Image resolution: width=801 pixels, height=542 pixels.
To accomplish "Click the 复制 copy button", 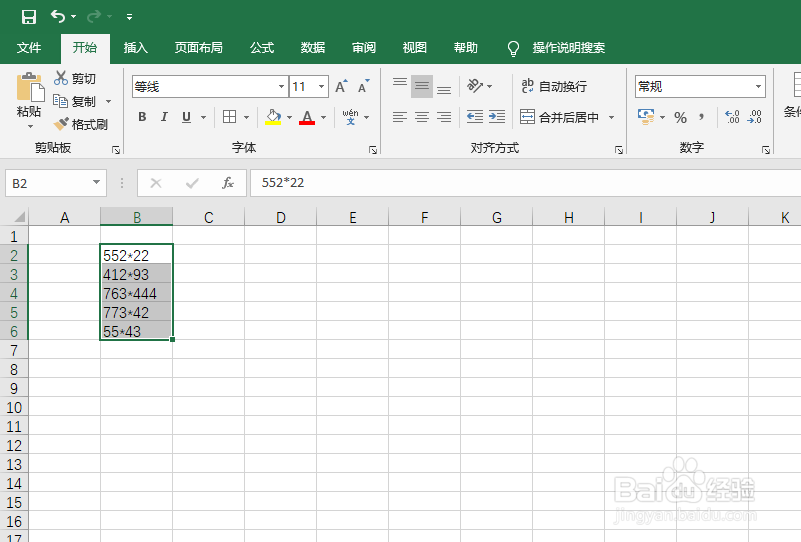I will click(x=75, y=101).
